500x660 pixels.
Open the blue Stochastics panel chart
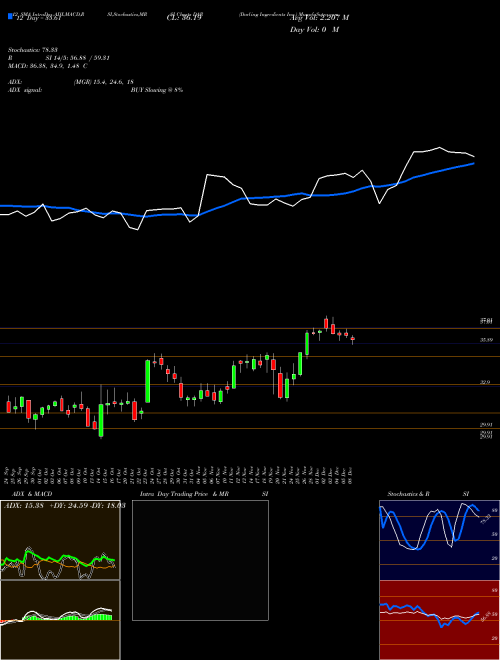[x=439, y=540]
